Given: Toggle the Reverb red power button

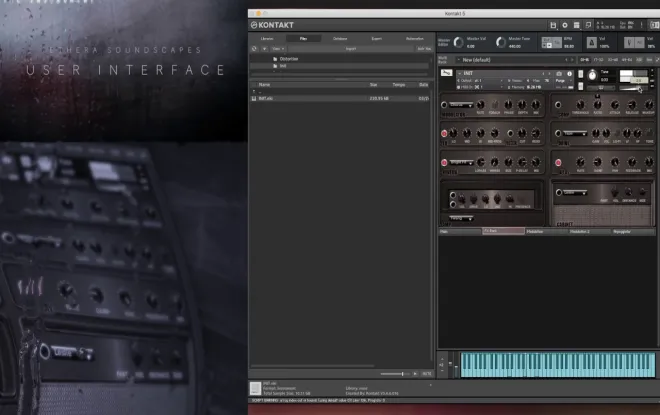Looking at the screenshot, I should click(444, 162).
